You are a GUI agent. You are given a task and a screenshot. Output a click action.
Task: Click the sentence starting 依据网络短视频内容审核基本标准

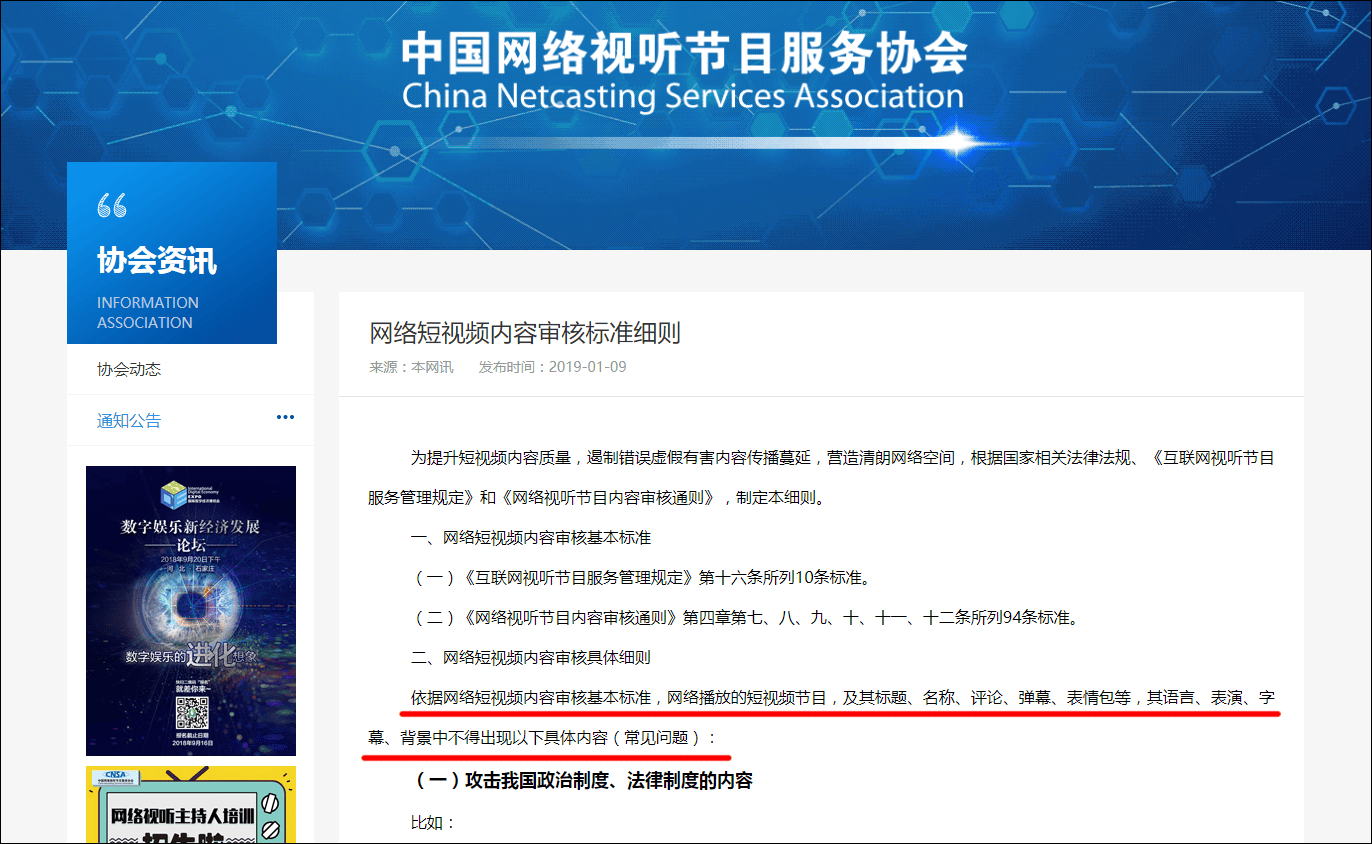[x=821, y=717]
